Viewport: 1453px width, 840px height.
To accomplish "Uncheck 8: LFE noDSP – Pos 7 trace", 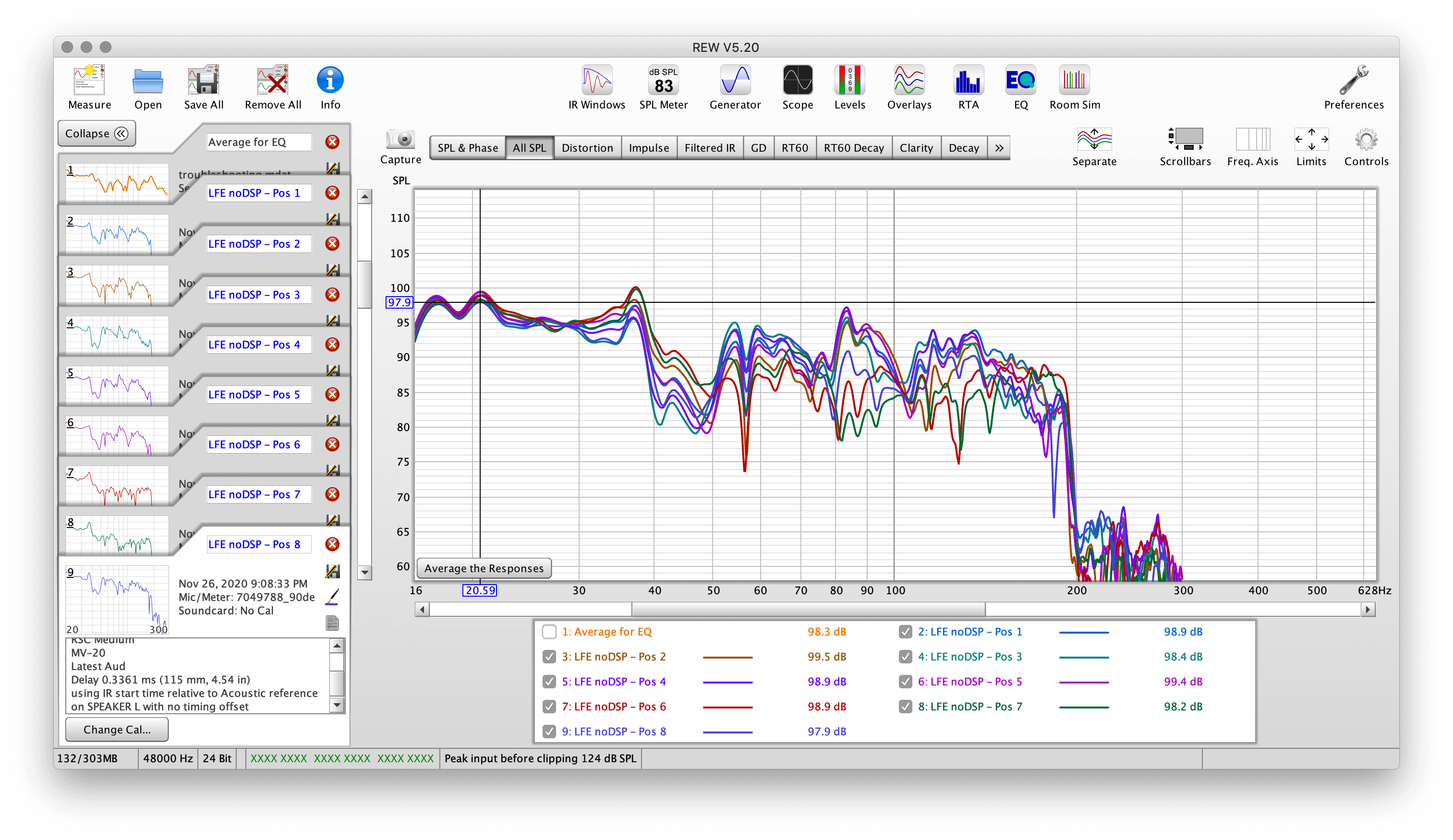I will click(x=905, y=706).
